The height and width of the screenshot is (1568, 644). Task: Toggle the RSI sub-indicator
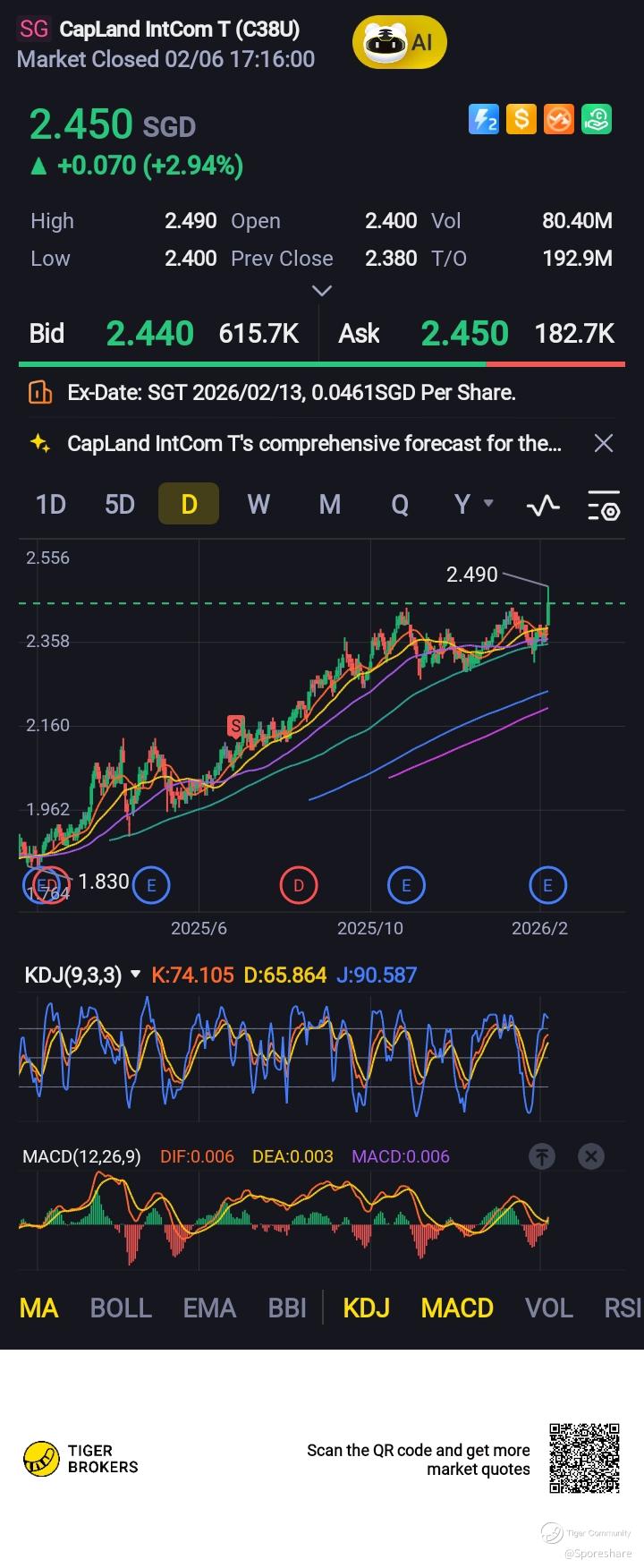click(623, 1308)
